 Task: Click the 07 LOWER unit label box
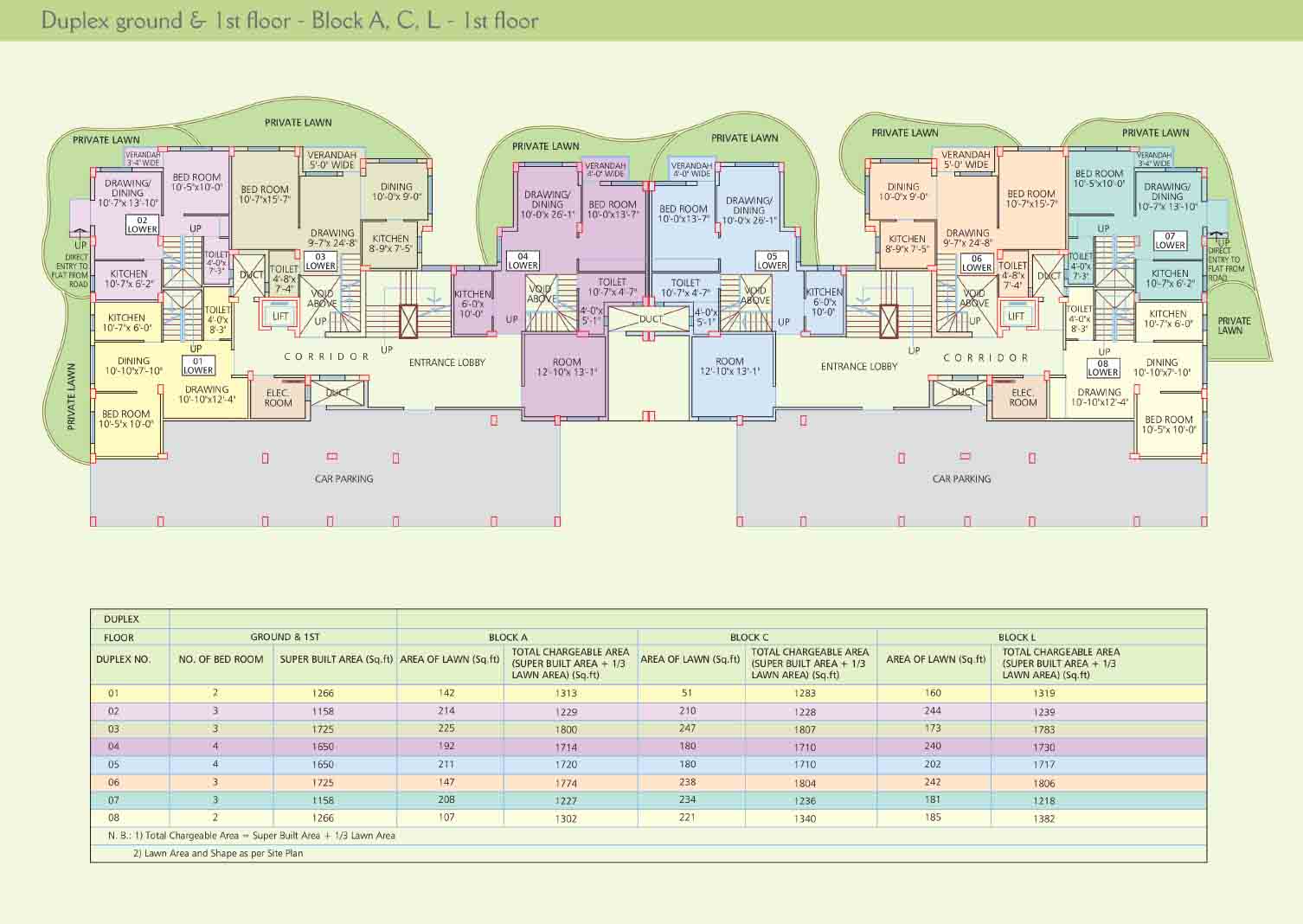click(1170, 241)
